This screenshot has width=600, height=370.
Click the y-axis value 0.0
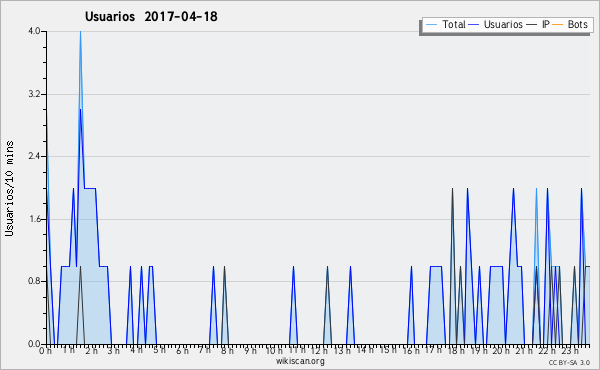pos(34,344)
